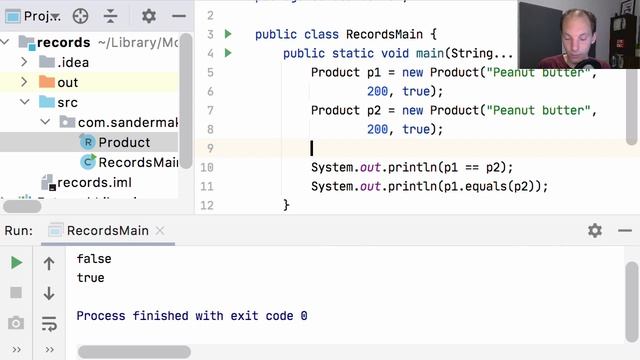The height and width of the screenshot is (360, 640).
Task: Rerun RecordsMain with green play button
Action: click(16, 262)
